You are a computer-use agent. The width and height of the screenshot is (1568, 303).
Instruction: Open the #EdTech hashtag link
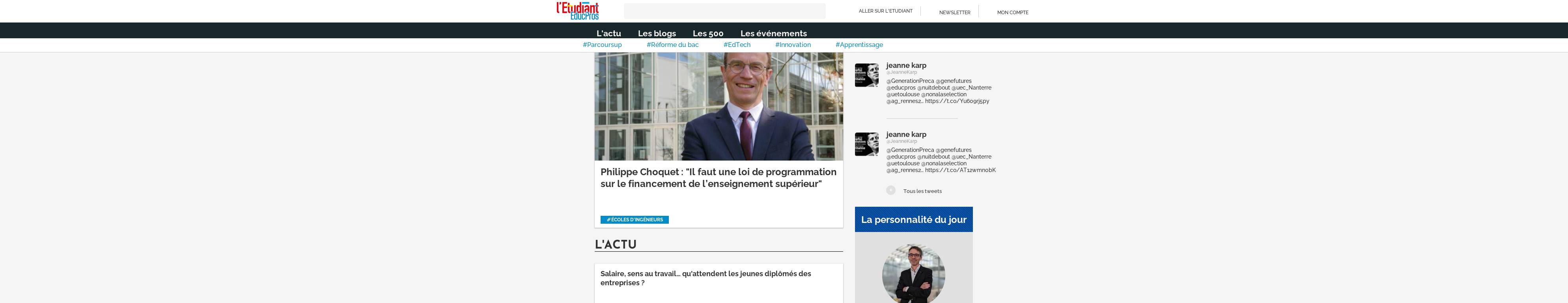click(x=737, y=45)
